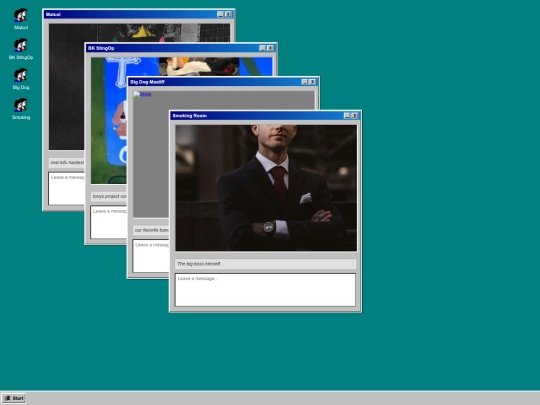540x405 pixels.
Task: Click the suited man photo in Smoking Room
Action: click(266, 188)
